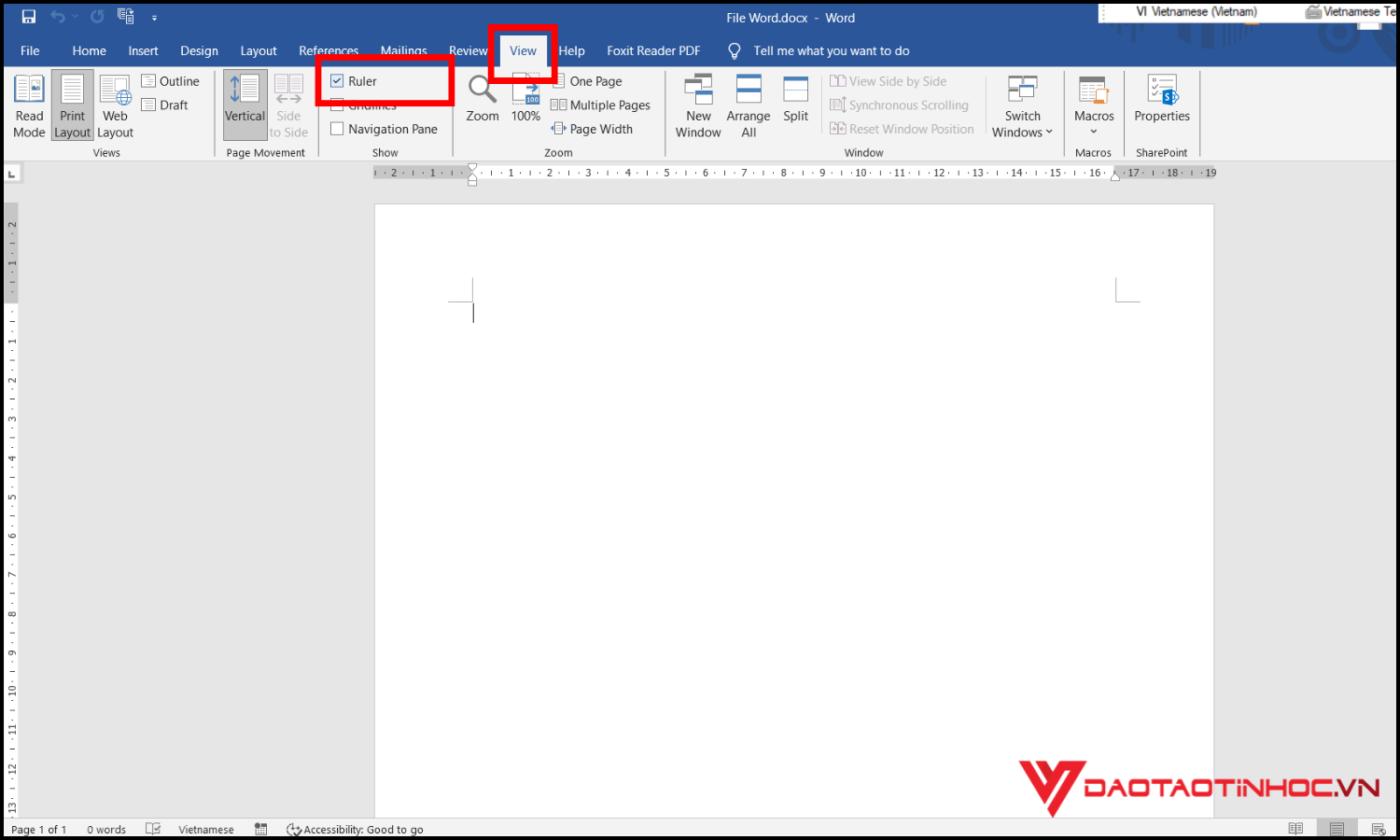
Task: Switch to Outline view
Action: tap(170, 81)
